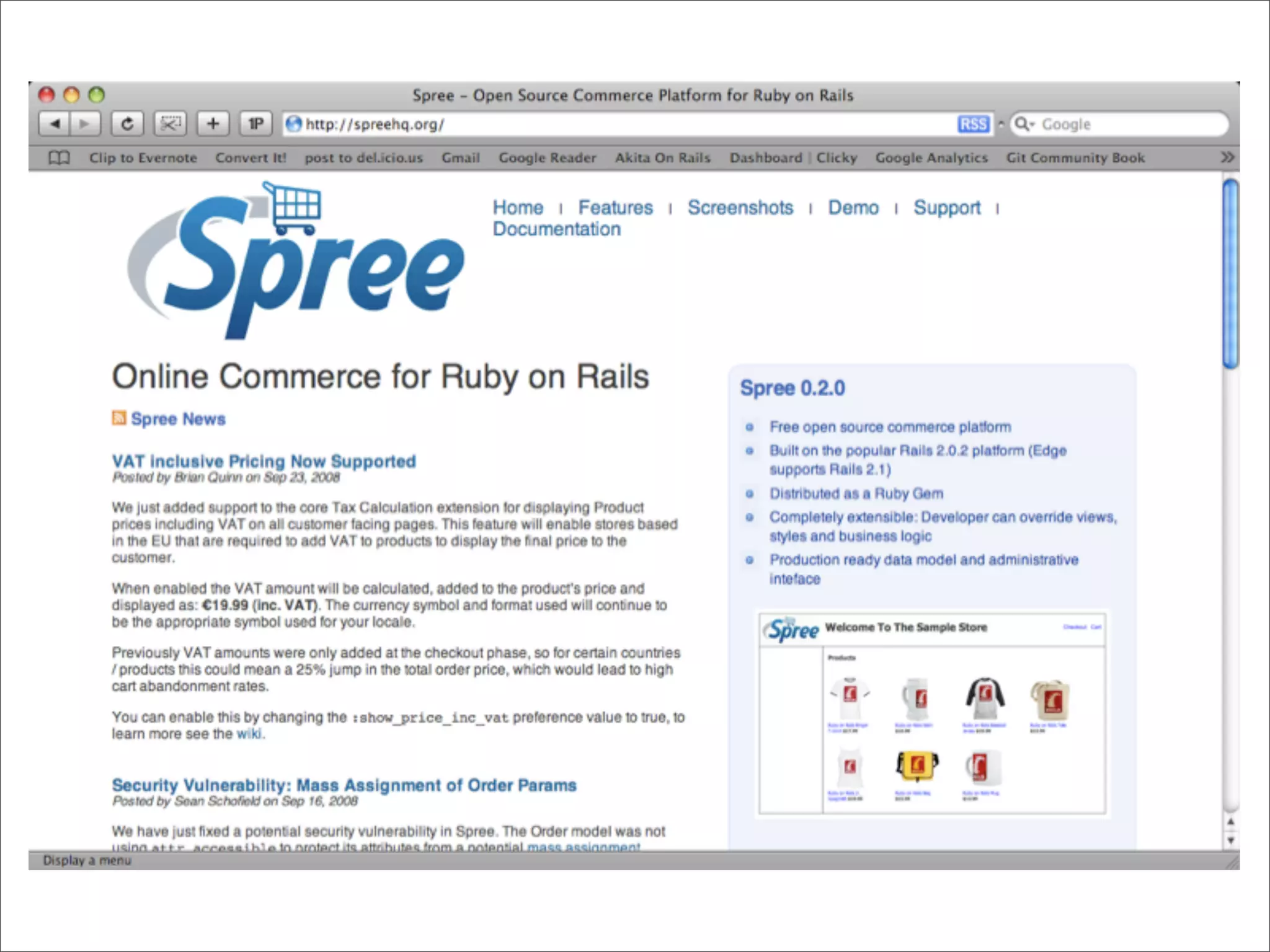Close the Safari window with the red button
Image resolution: width=1270 pixels, height=952 pixels.
[47, 95]
